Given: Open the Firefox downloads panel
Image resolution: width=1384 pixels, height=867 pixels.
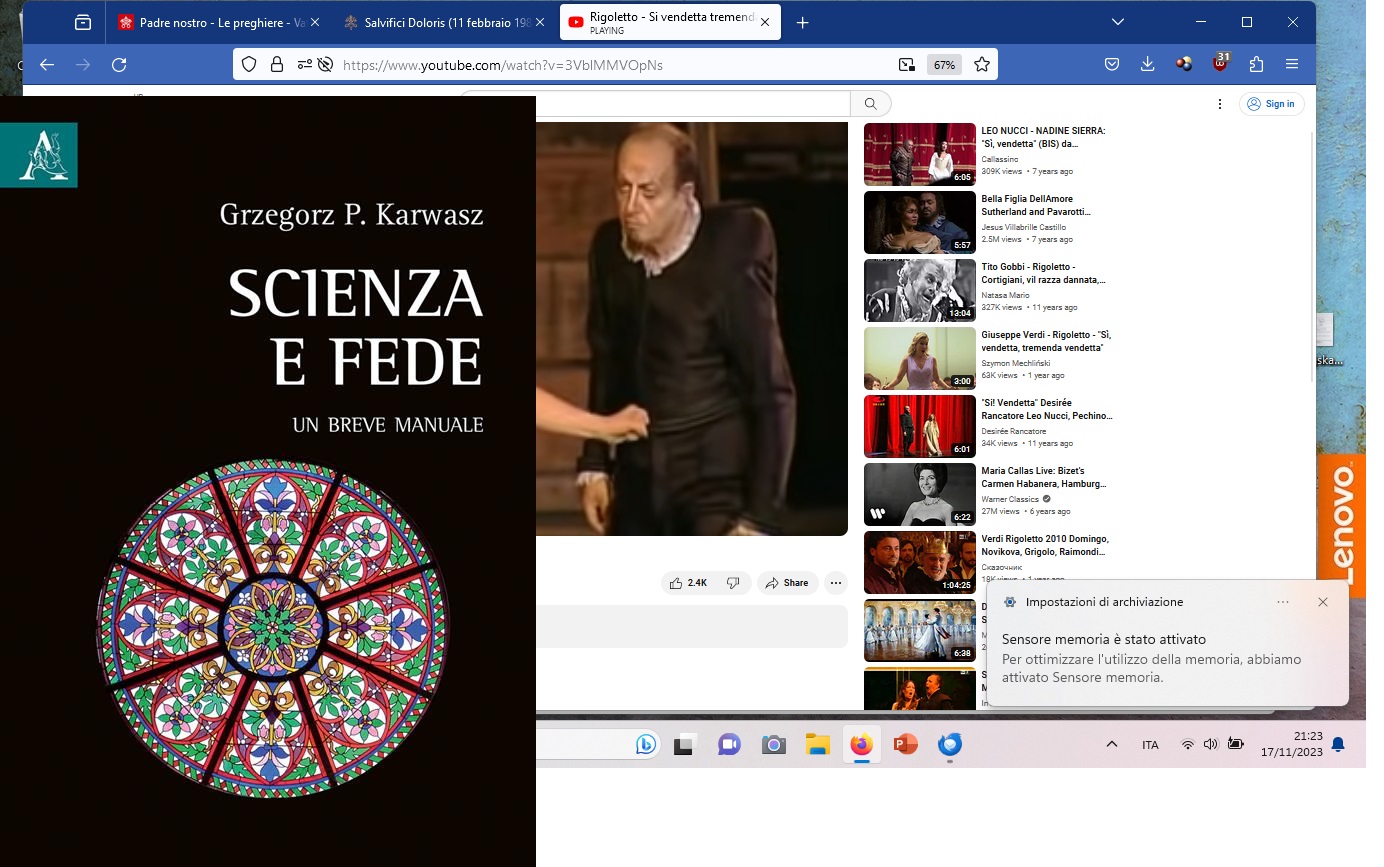Looking at the screenshot, I should [x=1147, y=65].
